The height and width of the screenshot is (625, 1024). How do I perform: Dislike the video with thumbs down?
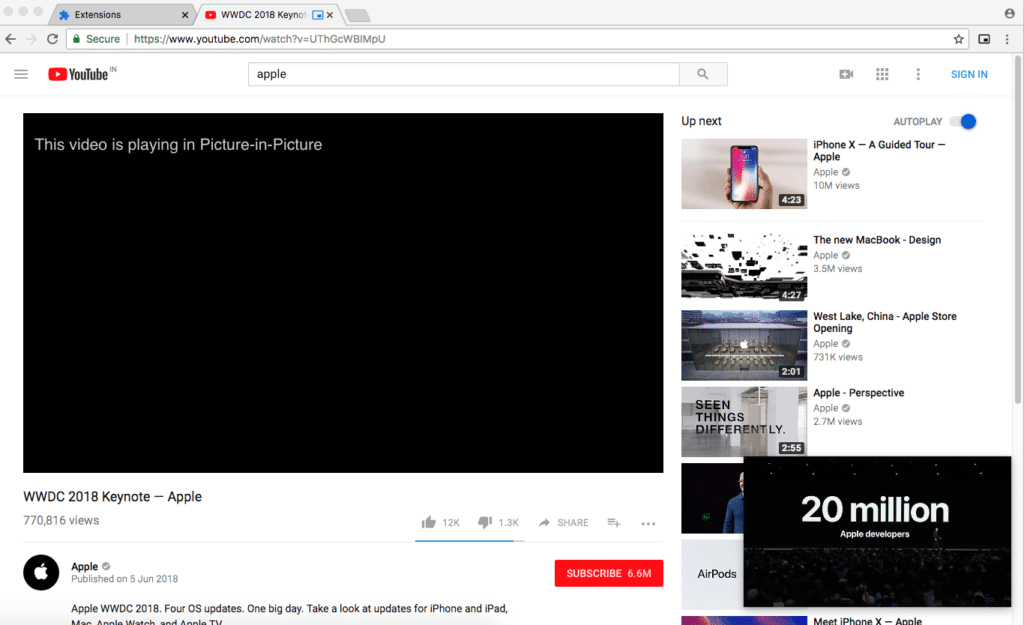(485, 522)
